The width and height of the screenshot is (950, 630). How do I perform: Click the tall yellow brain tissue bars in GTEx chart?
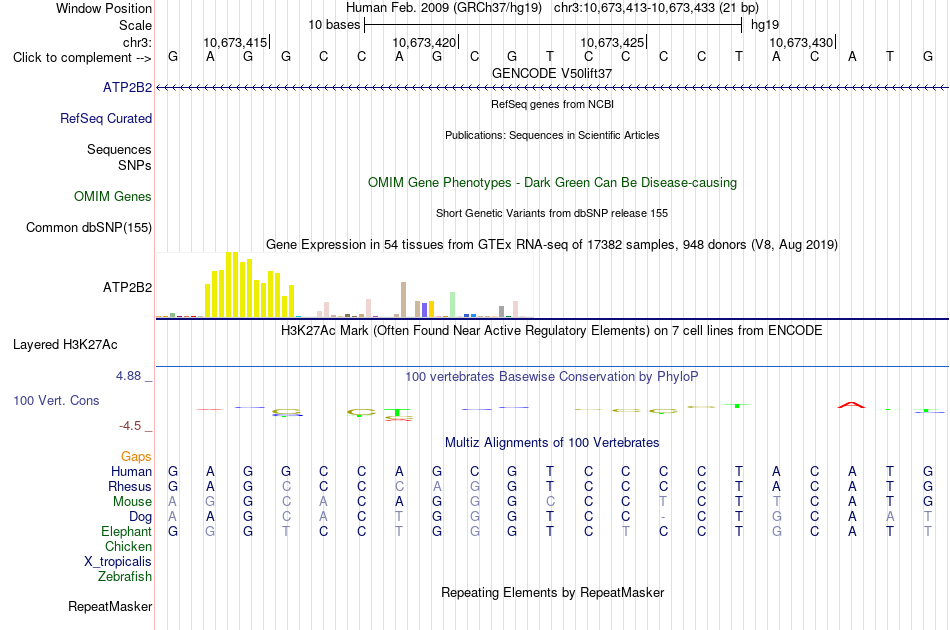pyautogui.click(x=250, y=285)
